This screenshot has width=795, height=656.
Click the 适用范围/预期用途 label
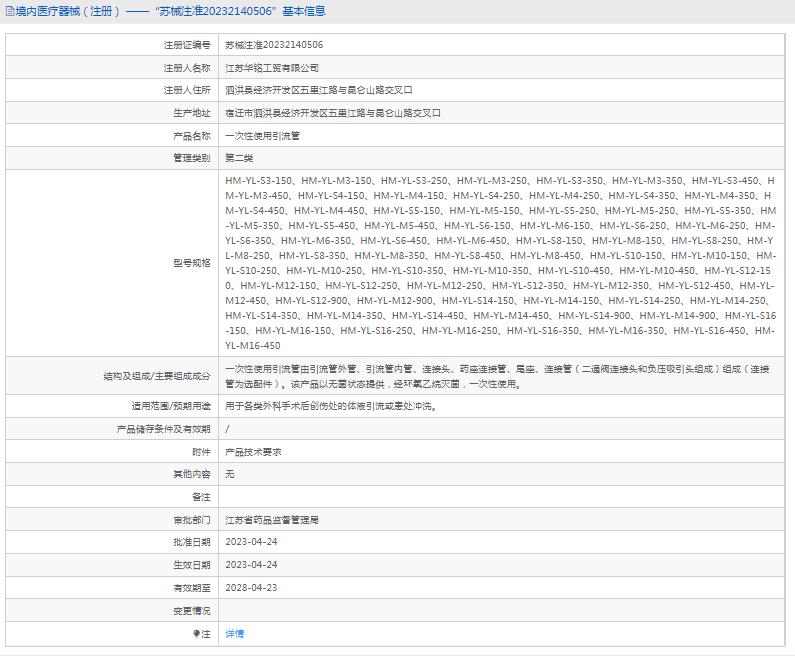point(171,406)
